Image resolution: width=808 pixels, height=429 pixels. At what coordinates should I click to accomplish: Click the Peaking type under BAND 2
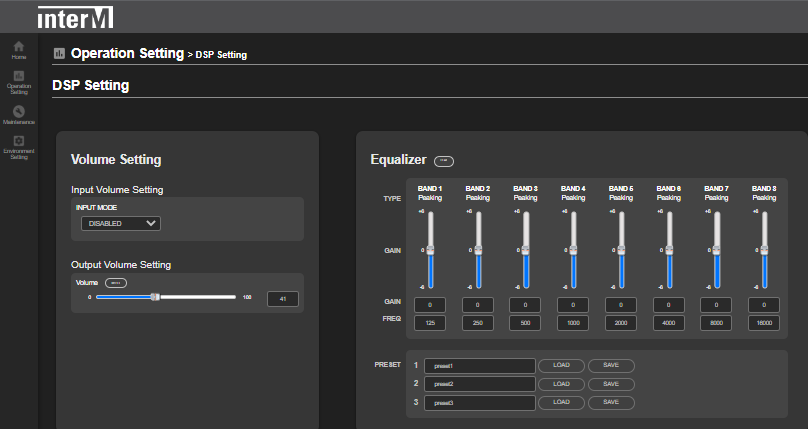[x=478, y=198]
